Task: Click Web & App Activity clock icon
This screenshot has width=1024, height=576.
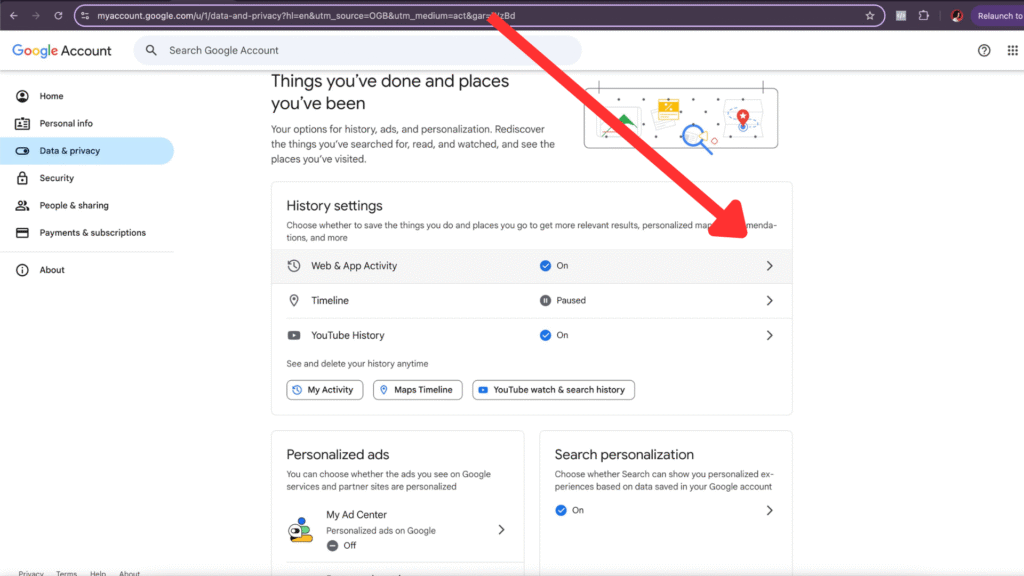Action: [x=294, y=266]
